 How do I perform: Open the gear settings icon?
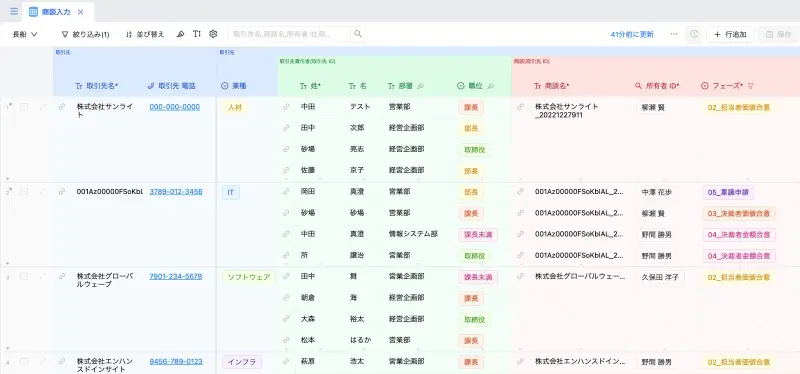click(x=213, y=34)
